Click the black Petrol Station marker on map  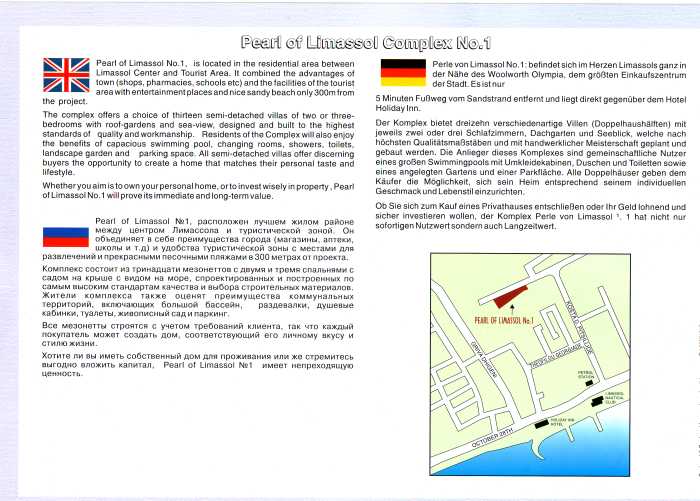pyautogui.click(x=589, y=383)
